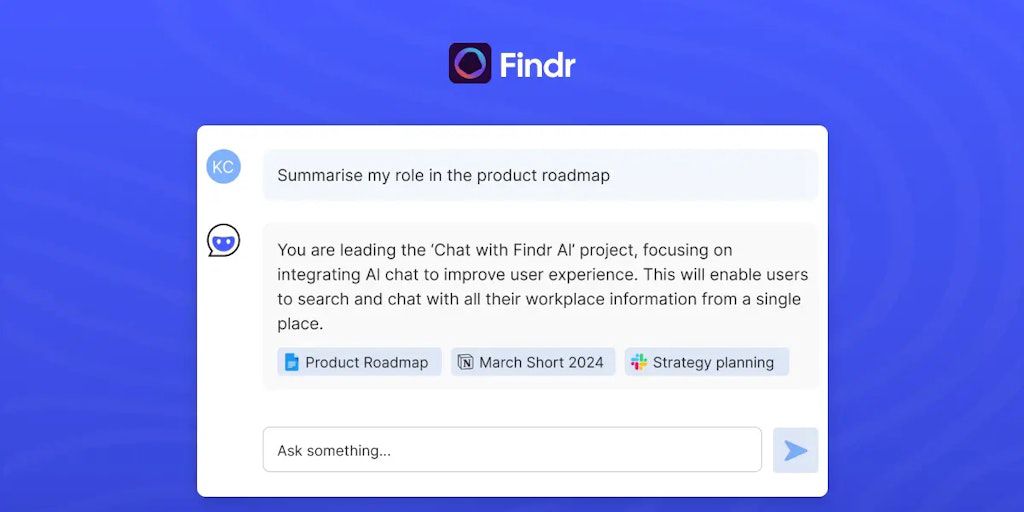Click the Notion icon on March Short 2024
This screenshot has height=512, width=1024.
tap(465, 362)
